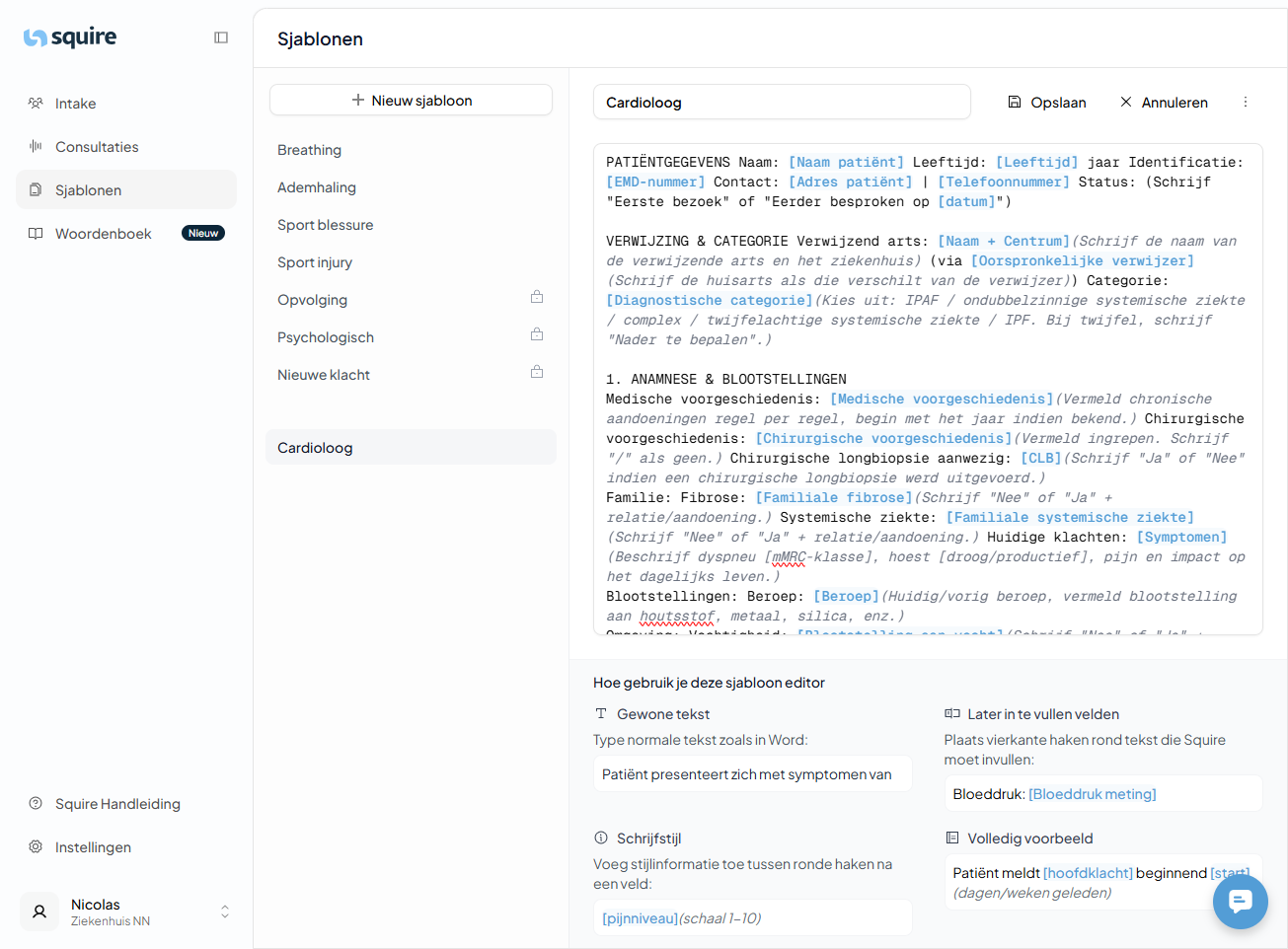Click the [Naam patiënt] placeholder

[x=846, y=163]
